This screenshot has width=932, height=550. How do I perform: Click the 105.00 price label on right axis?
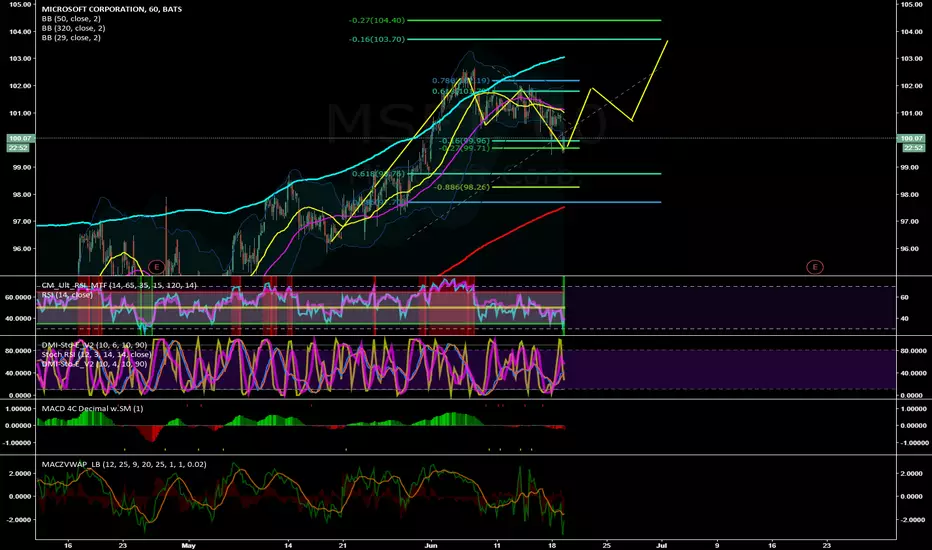(912, 4)
